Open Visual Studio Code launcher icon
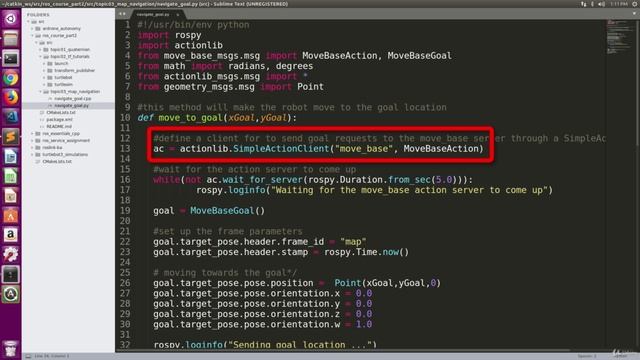Screen dimensions: 640x360 pos(11,117)
